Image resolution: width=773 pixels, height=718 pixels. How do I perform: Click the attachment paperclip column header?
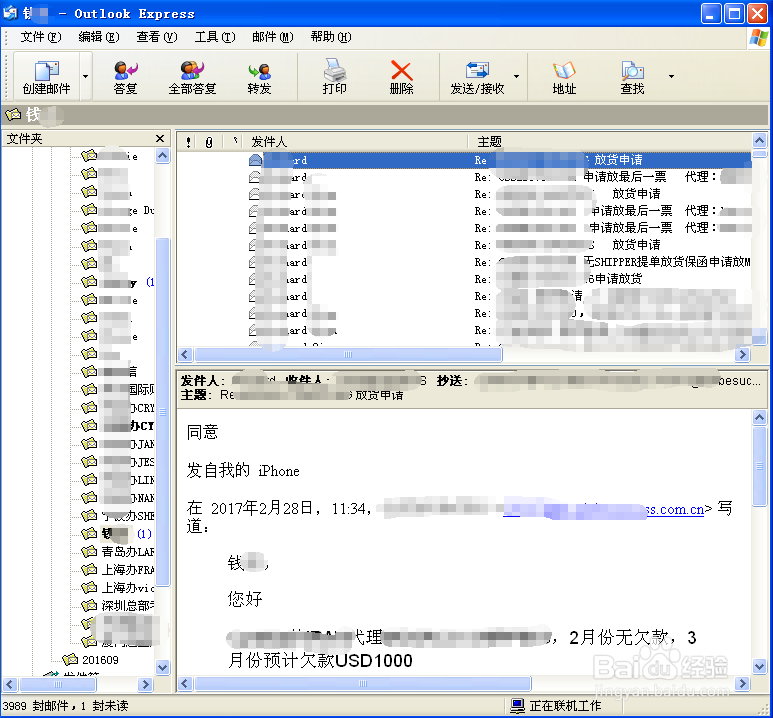pos(209,142)
